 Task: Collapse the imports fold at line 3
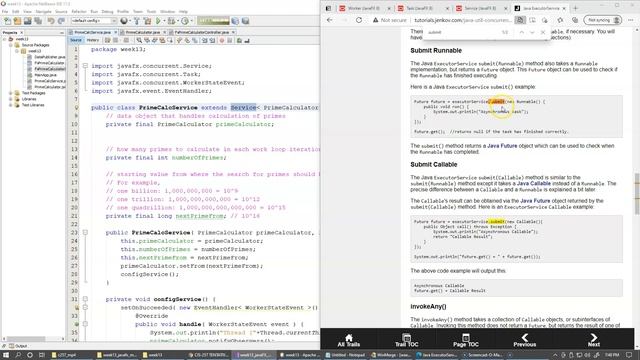[85, 66]
